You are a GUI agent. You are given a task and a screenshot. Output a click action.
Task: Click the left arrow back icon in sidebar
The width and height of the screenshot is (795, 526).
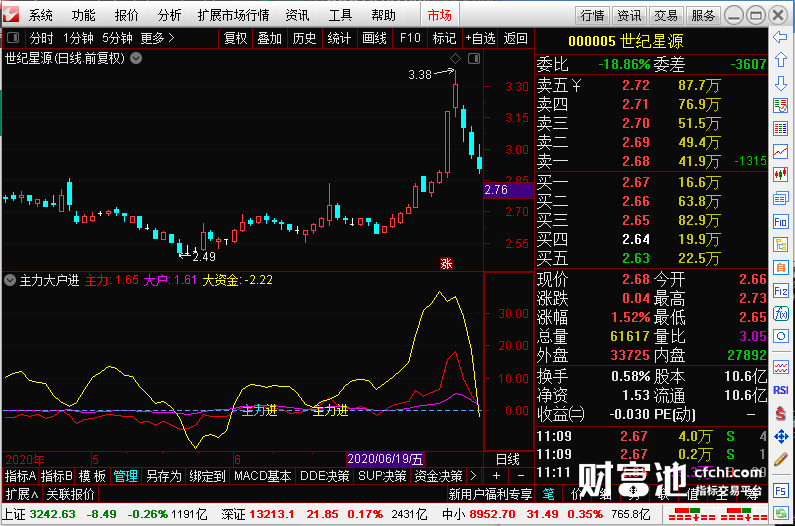tap(780, 37)
